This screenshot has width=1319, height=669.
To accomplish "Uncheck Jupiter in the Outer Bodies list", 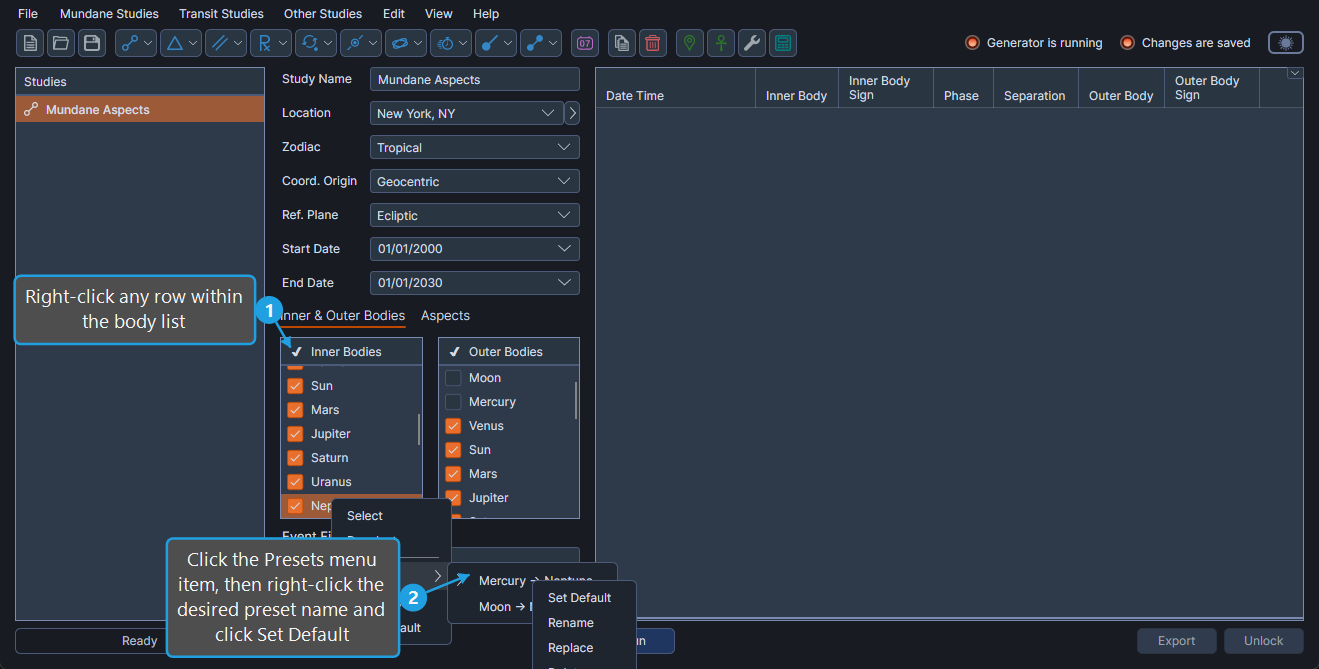I will coord(453,498).
